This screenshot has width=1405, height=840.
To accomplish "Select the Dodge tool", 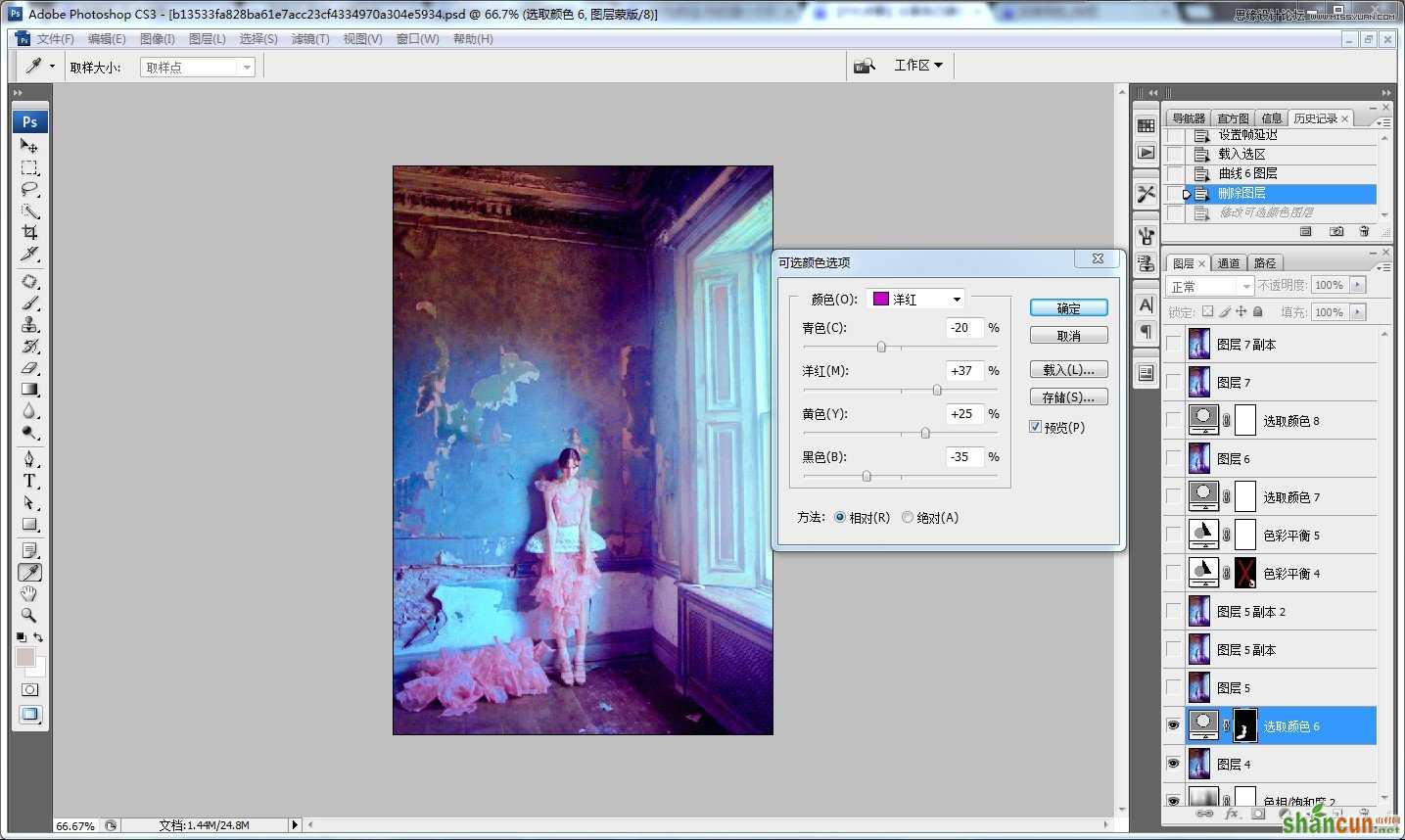I will click(x=29, y=432).
